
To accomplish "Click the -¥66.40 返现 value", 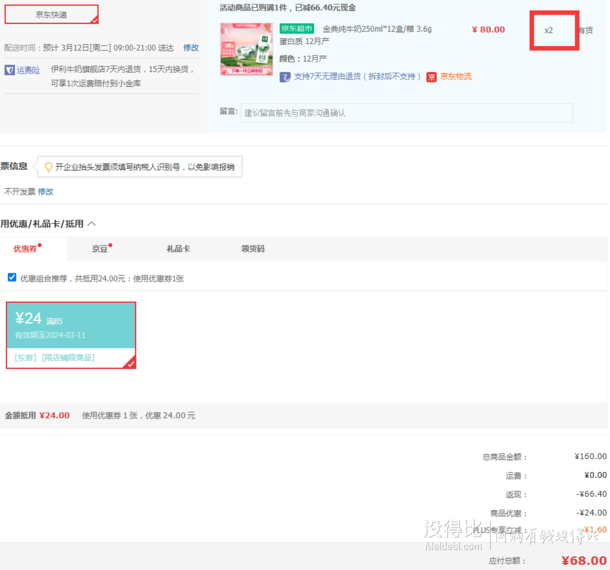I will coord(591,494).
